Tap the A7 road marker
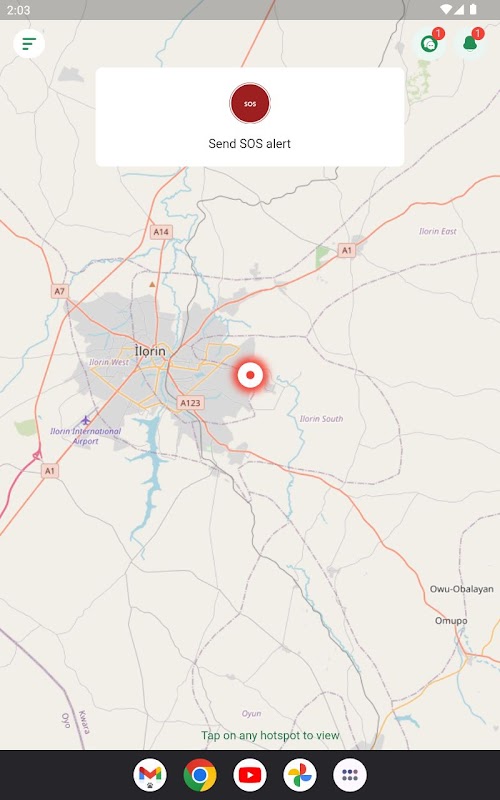This screenshot has height=800, width=500. (x=60, y=291)
